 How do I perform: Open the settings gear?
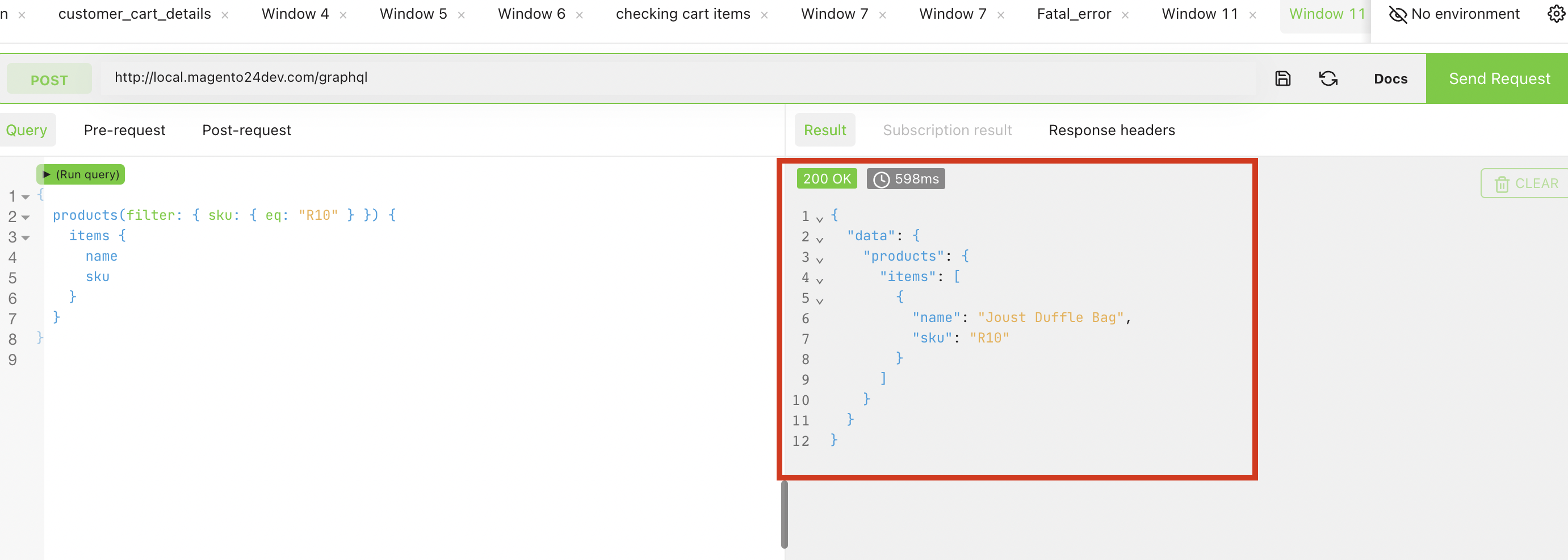(x=1557, y=14)
